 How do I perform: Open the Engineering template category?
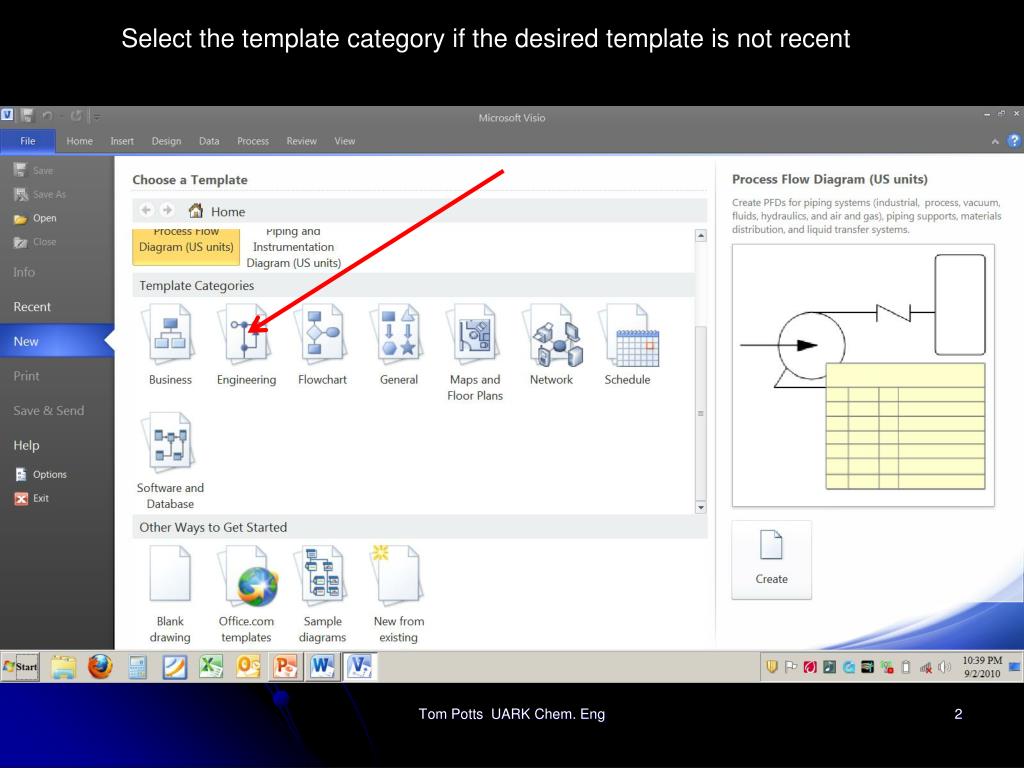pos(246,345)
